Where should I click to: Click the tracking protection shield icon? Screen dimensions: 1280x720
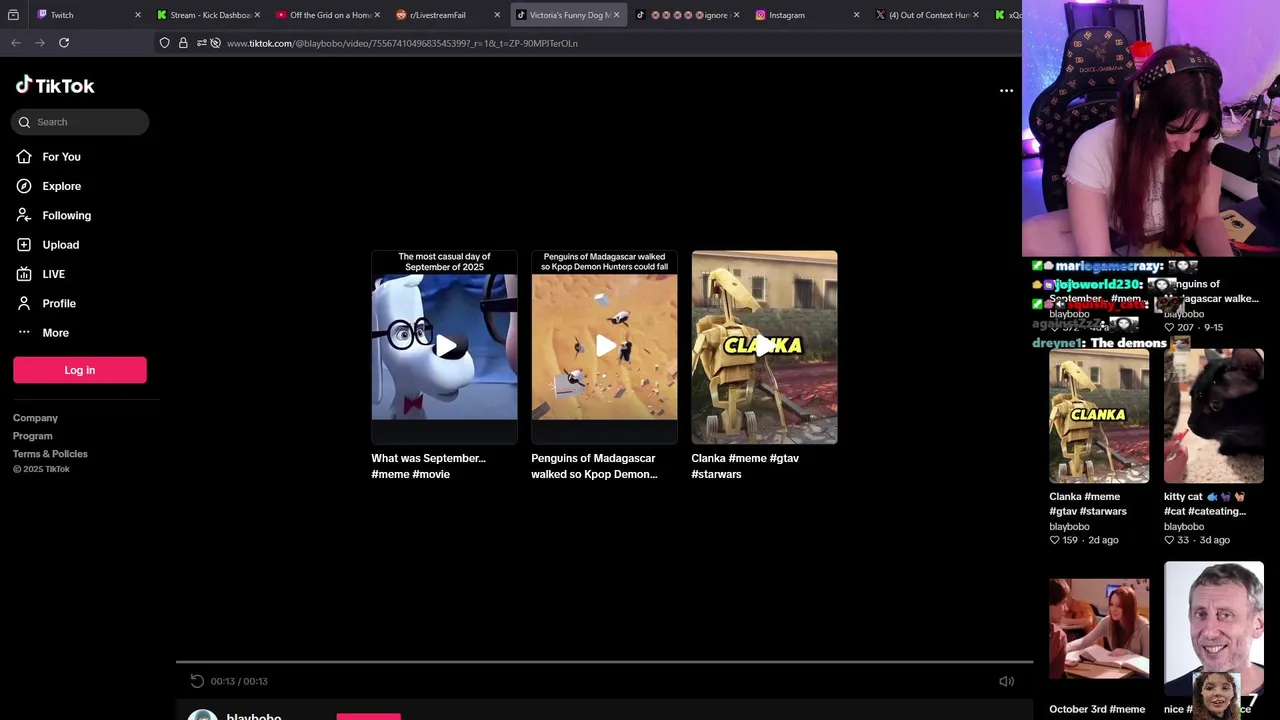pyautogui.click(x=164, y=43)
